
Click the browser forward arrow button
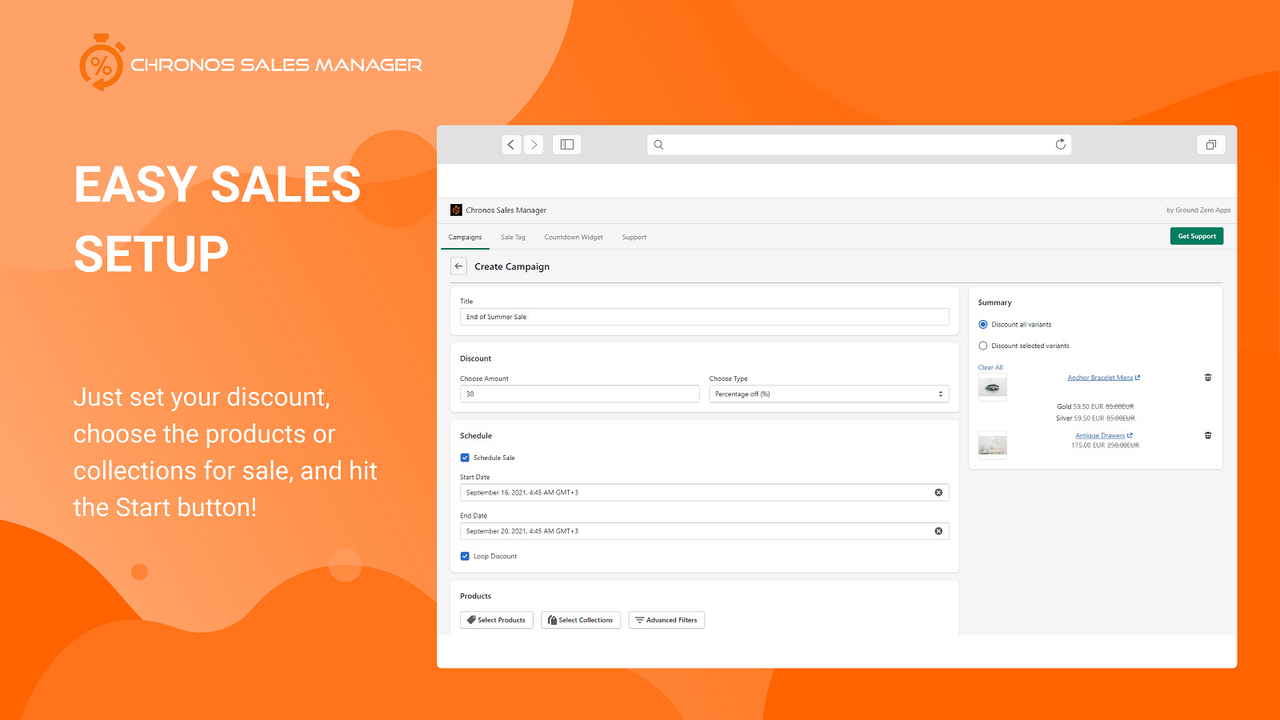[533, 145]
